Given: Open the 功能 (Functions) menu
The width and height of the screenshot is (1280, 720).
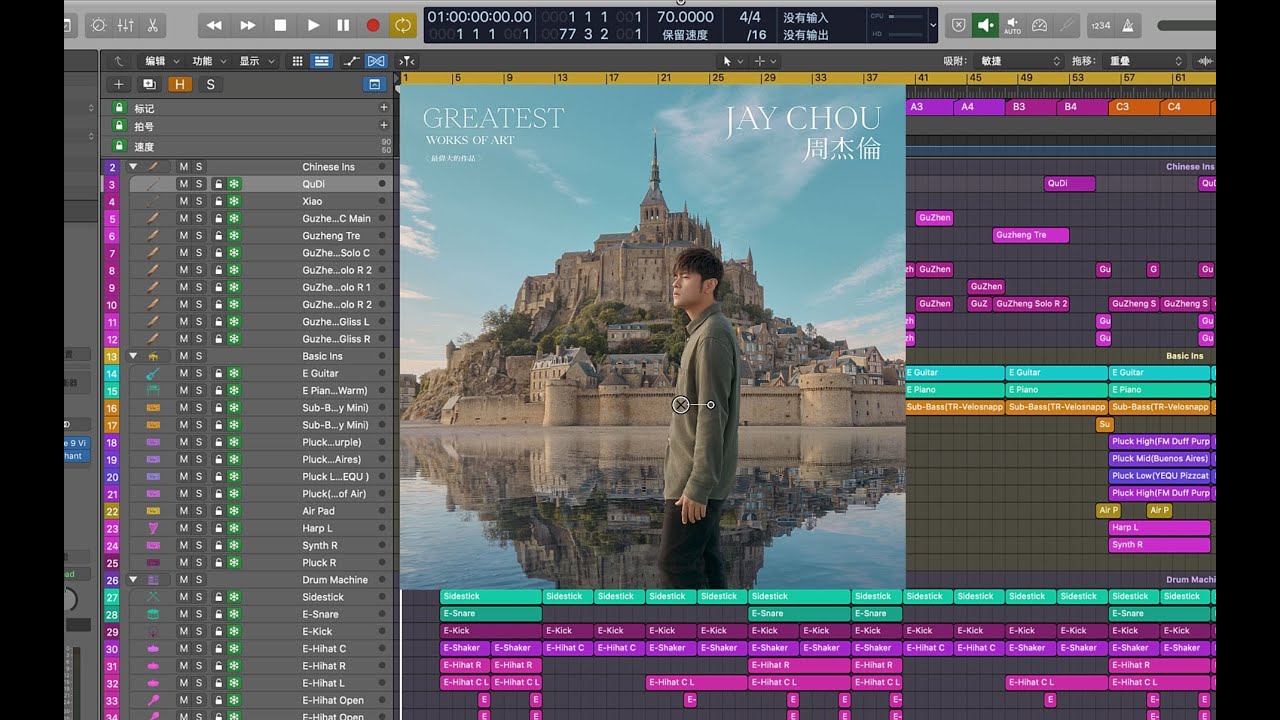Looking at the screenshot, I should (209, 61).
